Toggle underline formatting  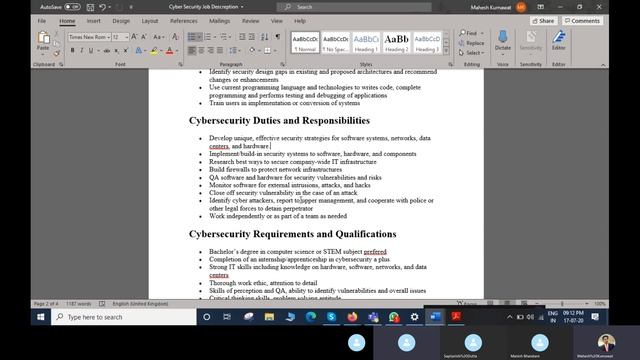click(91, 51)
